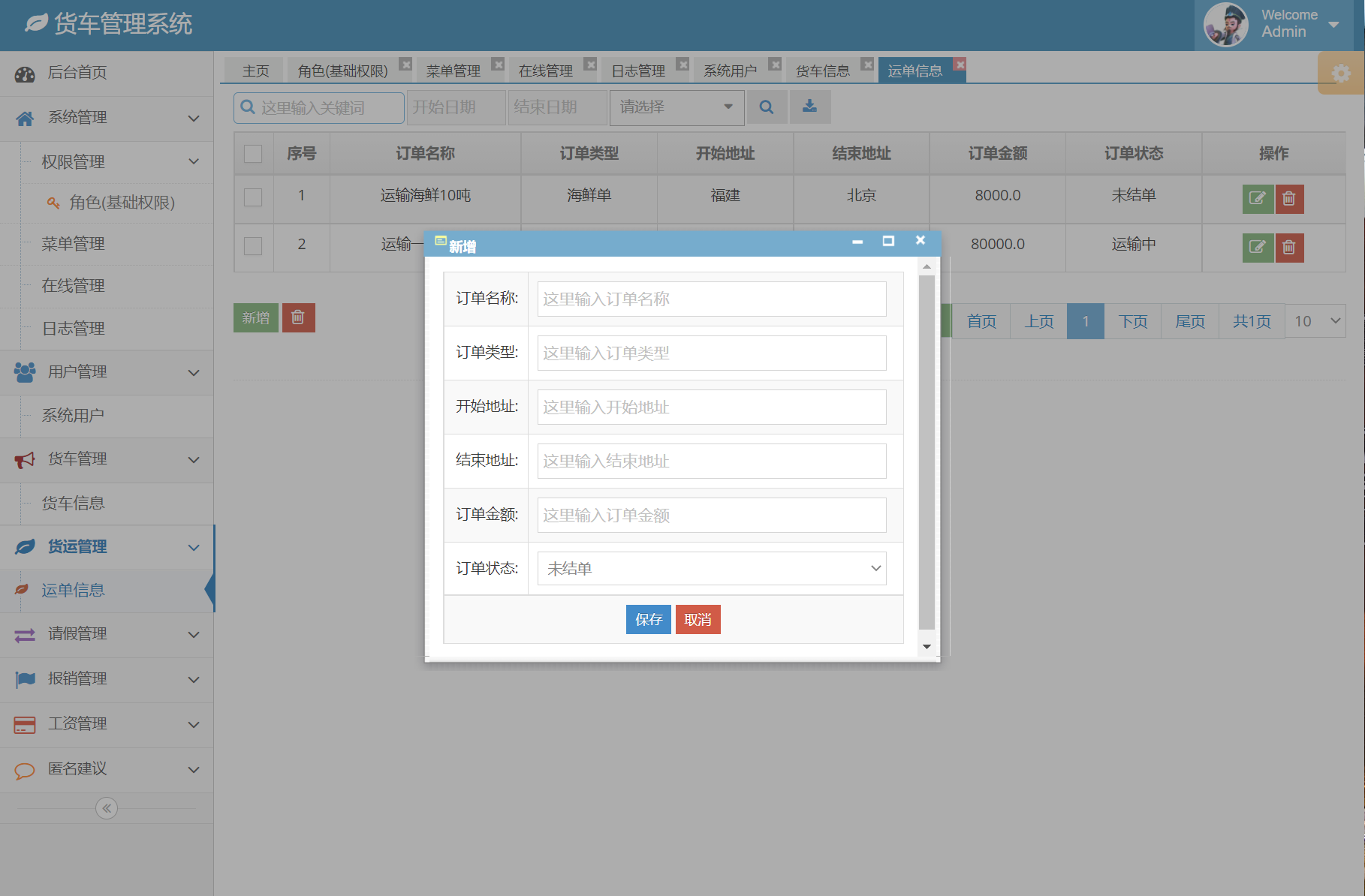Click the delete trash icon for row 2
Screen dimensions: 1365x896
click(x=1289, y=248)
